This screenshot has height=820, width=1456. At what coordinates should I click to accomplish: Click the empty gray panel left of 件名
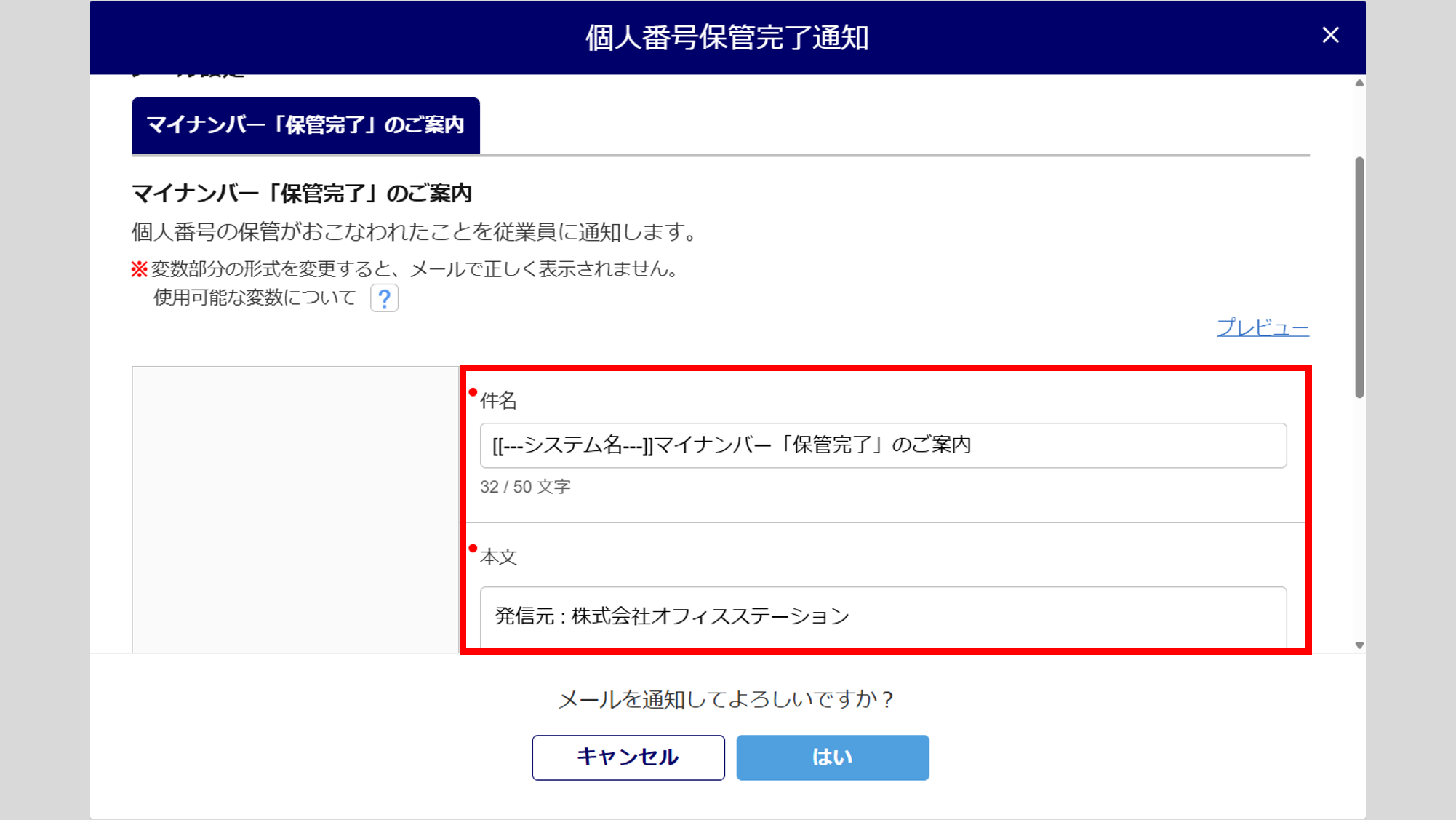point(295,509)
